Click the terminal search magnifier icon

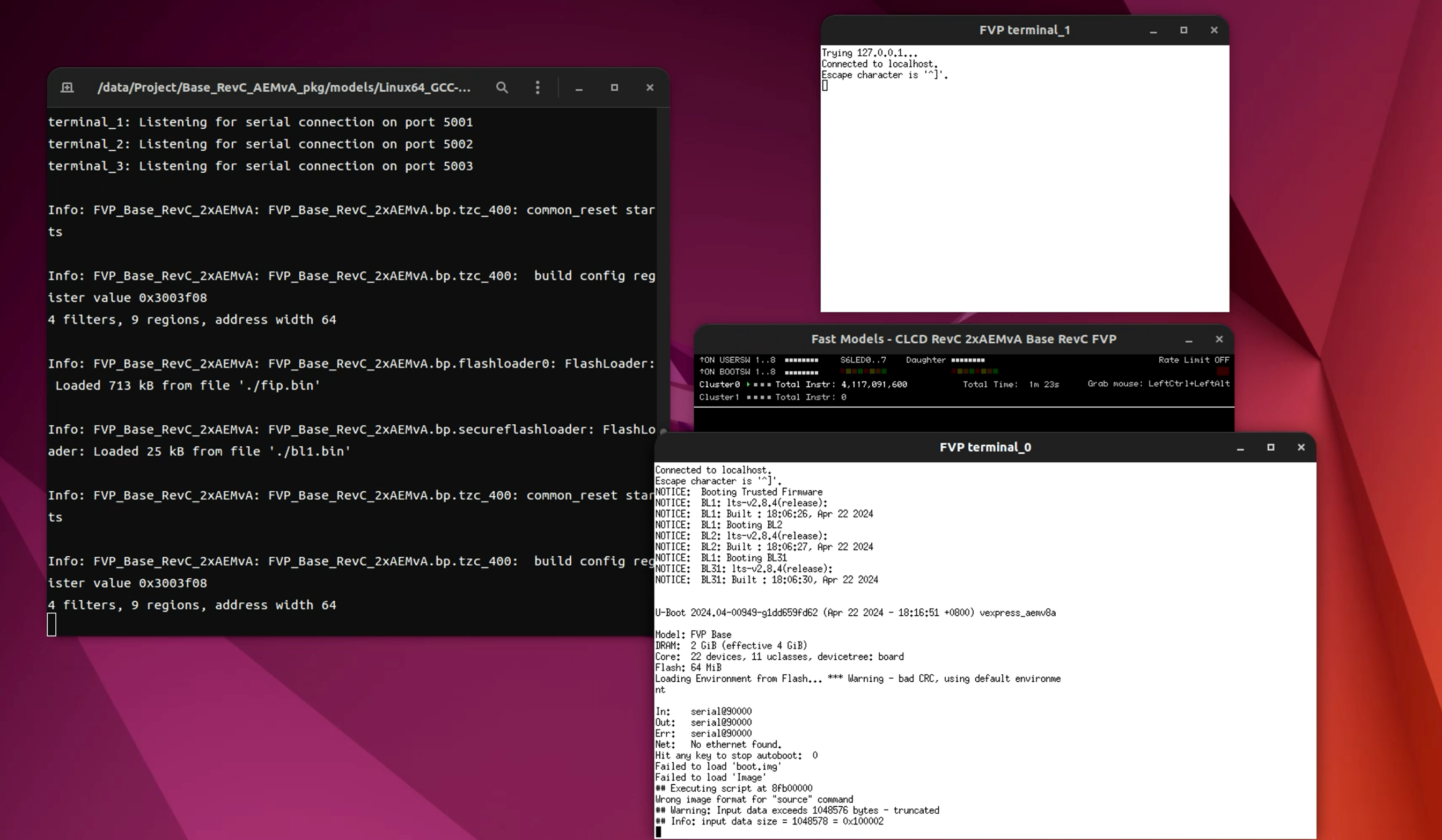502,87
